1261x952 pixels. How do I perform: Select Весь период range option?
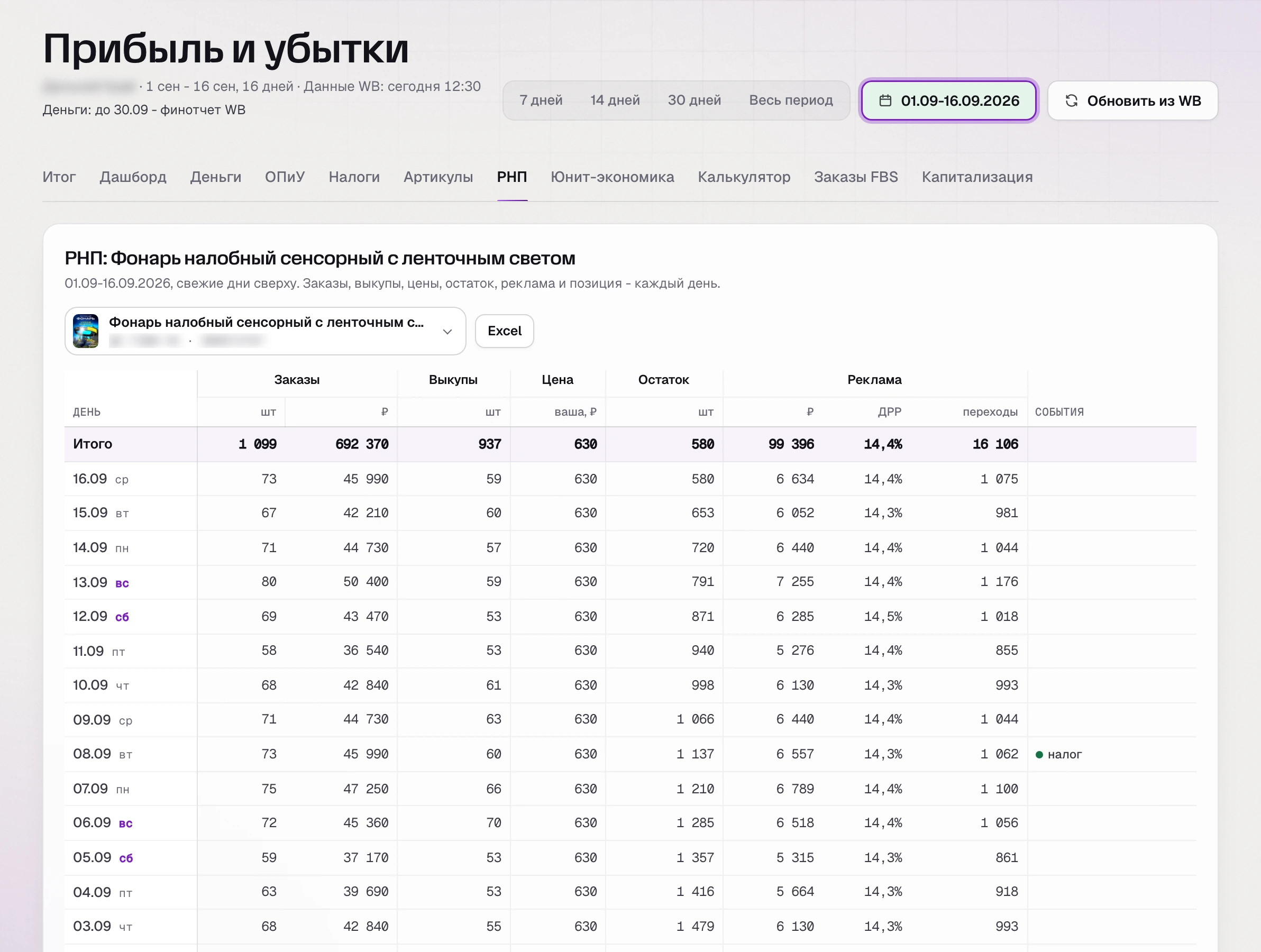point(791,100)
